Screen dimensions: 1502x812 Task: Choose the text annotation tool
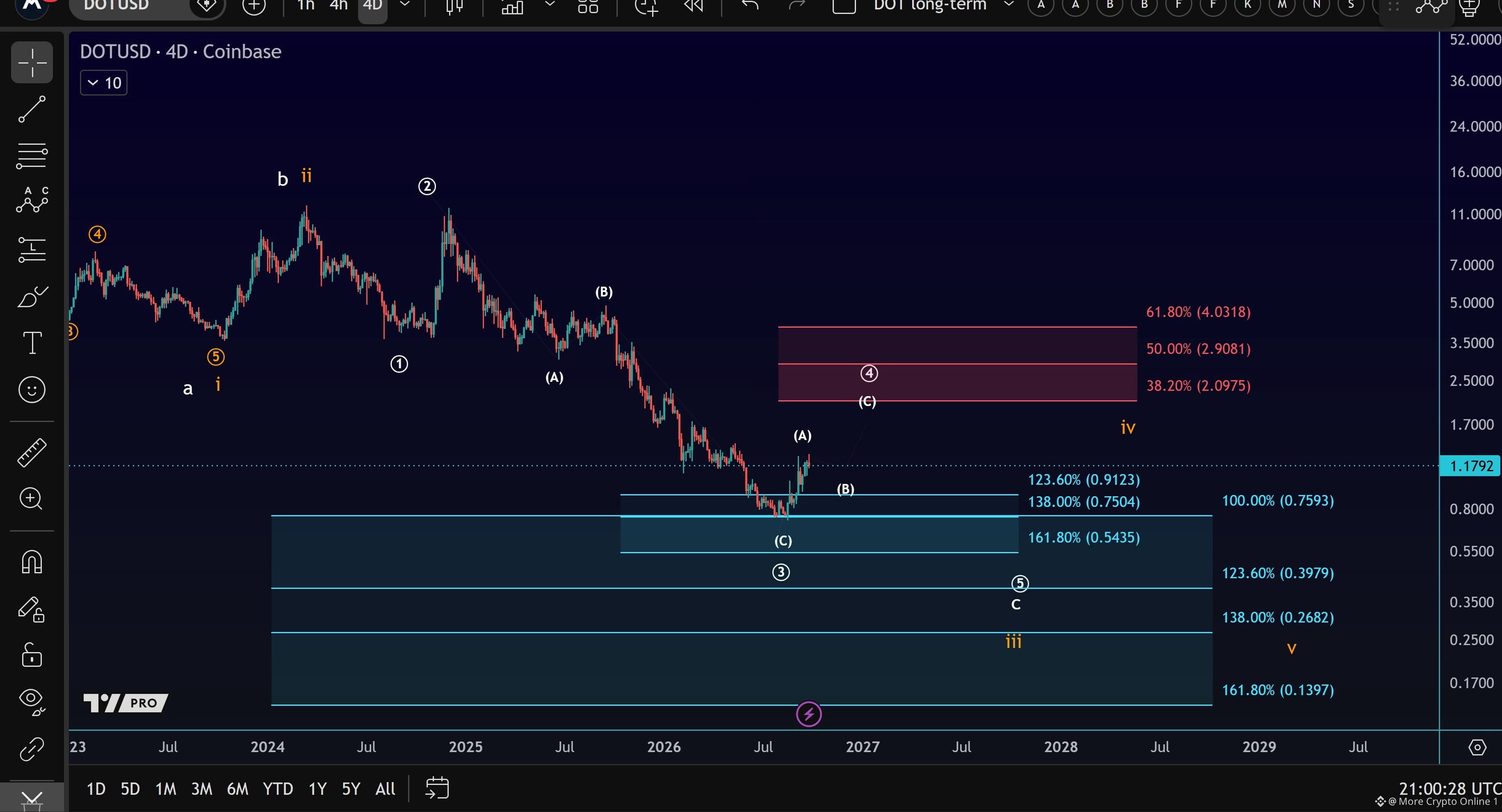click(32, 343)
